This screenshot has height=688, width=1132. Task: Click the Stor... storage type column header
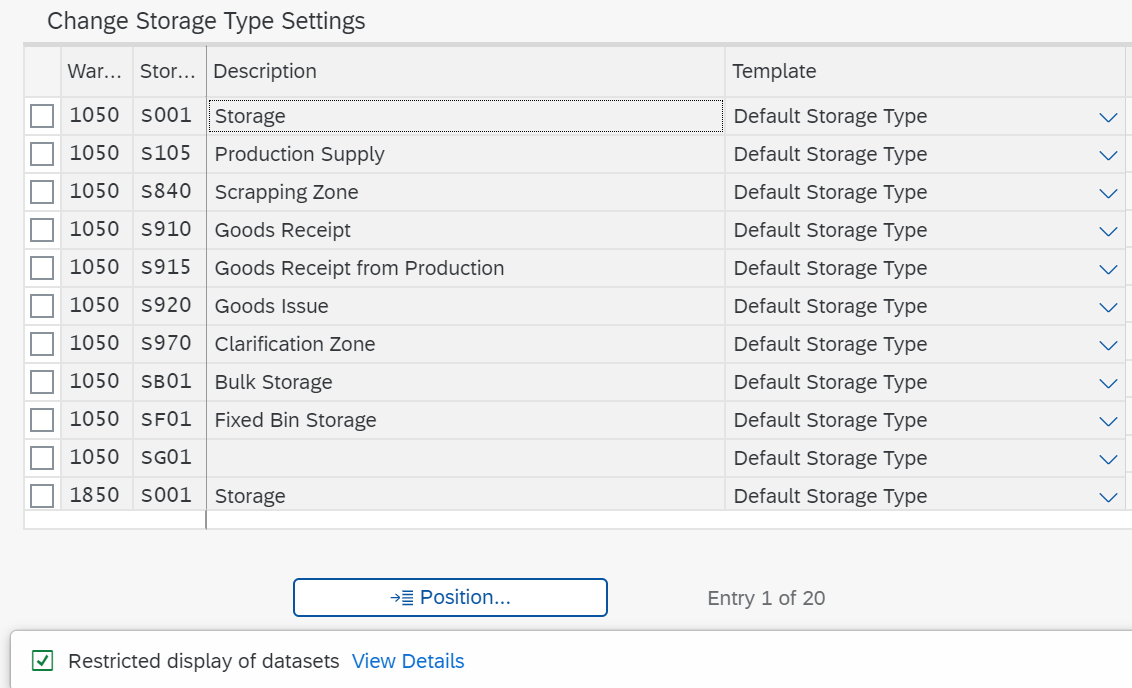[x=170, y=71]
